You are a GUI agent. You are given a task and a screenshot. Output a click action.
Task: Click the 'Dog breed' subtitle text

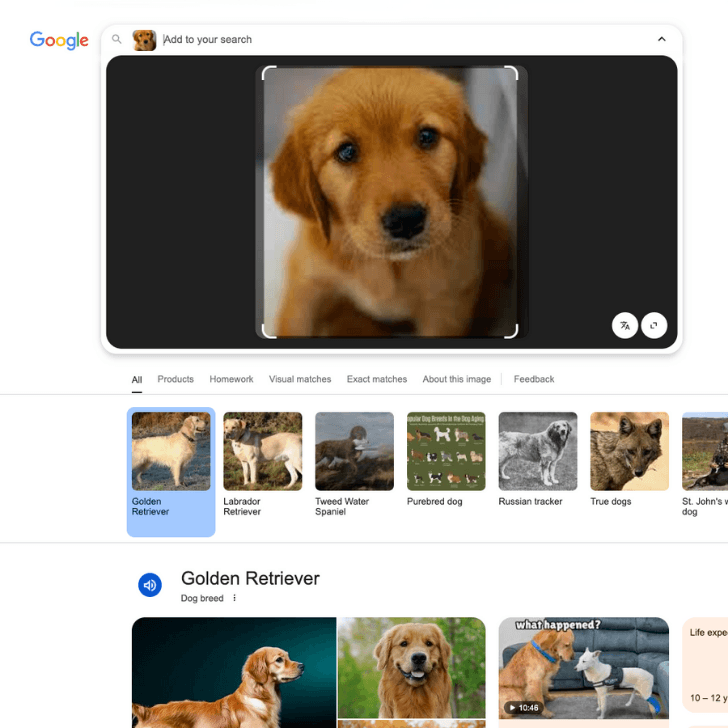pyautogui.click(x=202, y=598)
